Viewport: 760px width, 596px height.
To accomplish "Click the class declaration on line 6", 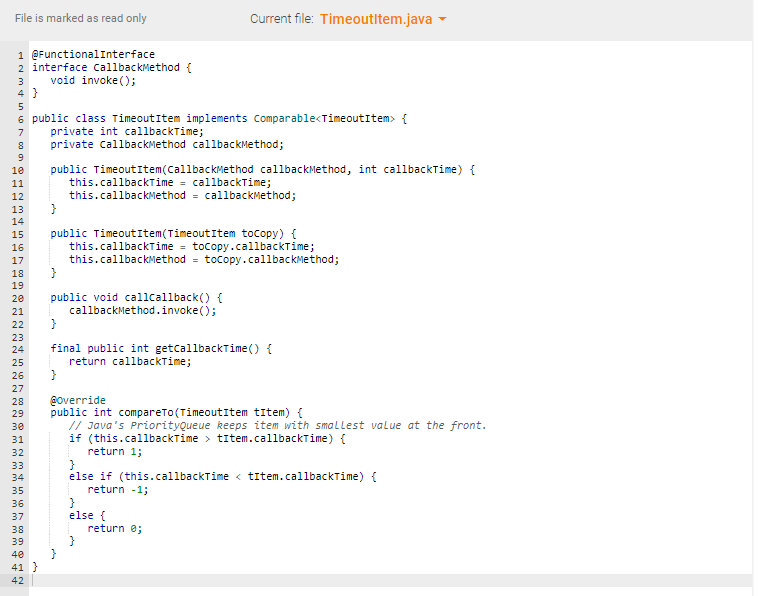I will [x=220, y=119].
